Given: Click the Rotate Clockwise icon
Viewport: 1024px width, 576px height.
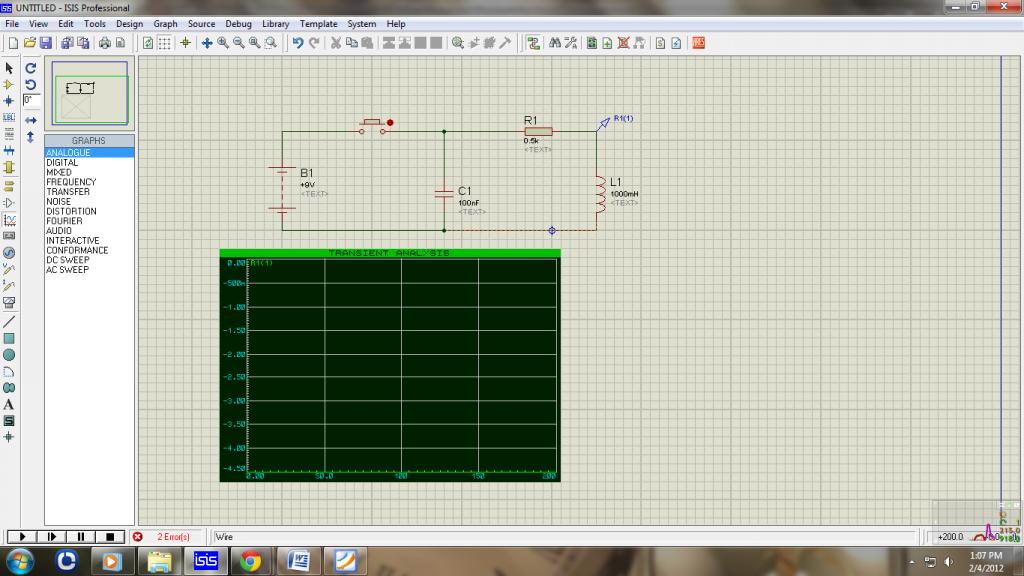Looking at the screenshot, I should tap(31, 68).
